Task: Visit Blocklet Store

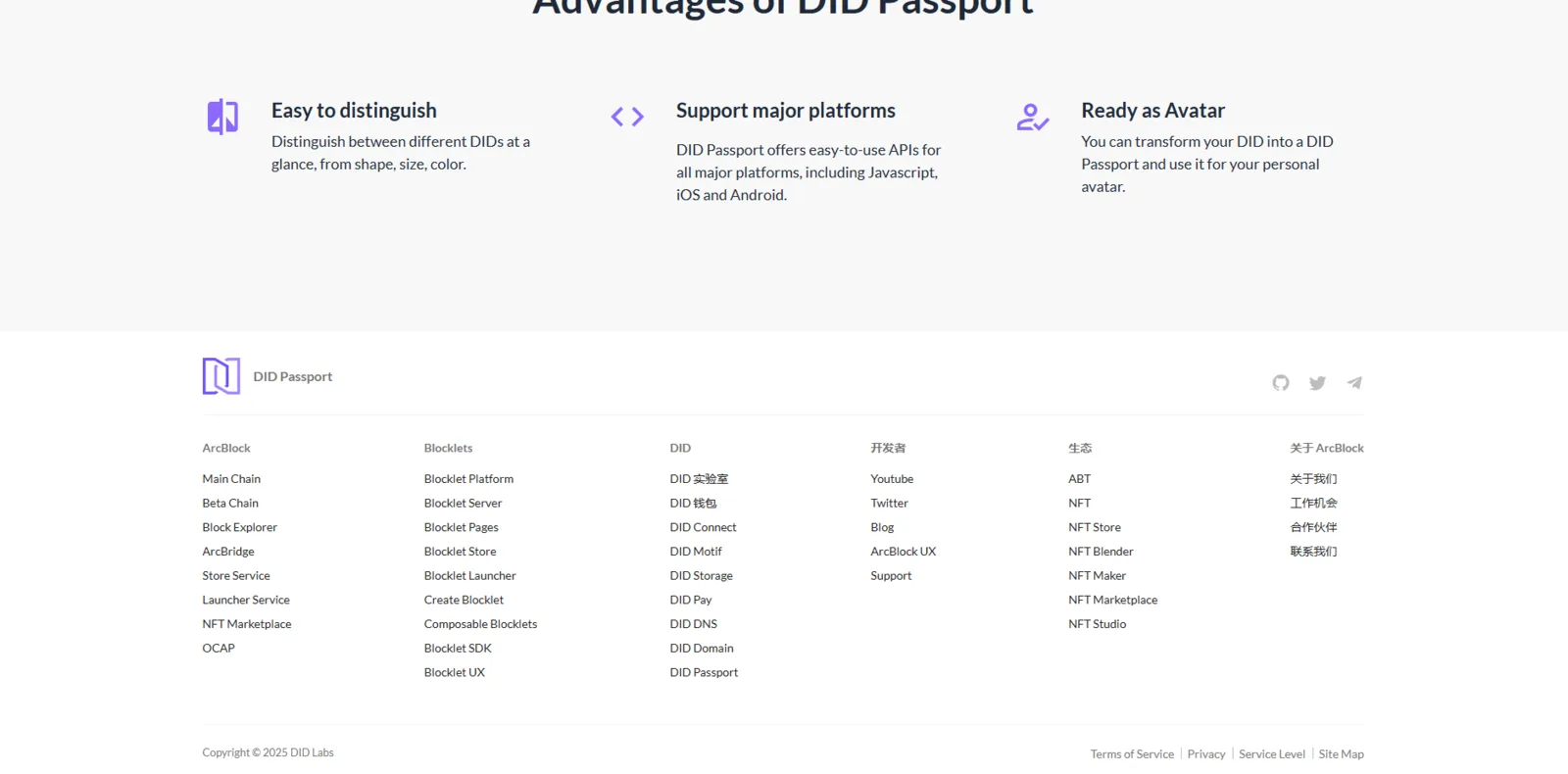Action: point(460,552)
